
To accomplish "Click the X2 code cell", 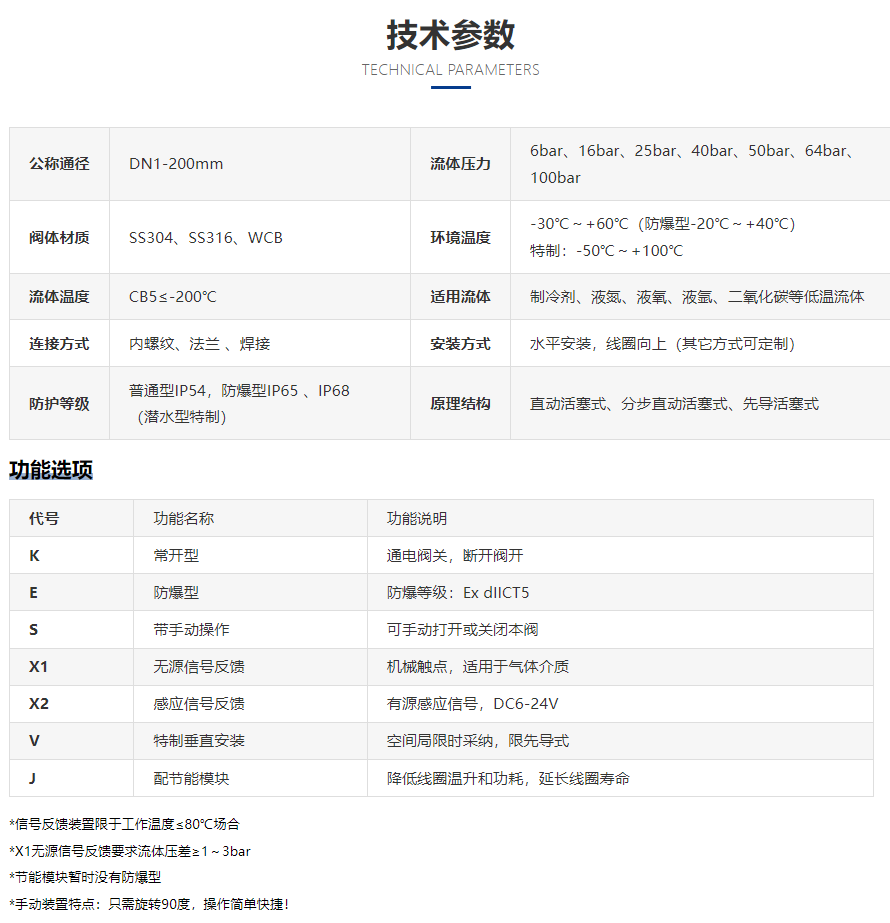I will coord(39,704).
